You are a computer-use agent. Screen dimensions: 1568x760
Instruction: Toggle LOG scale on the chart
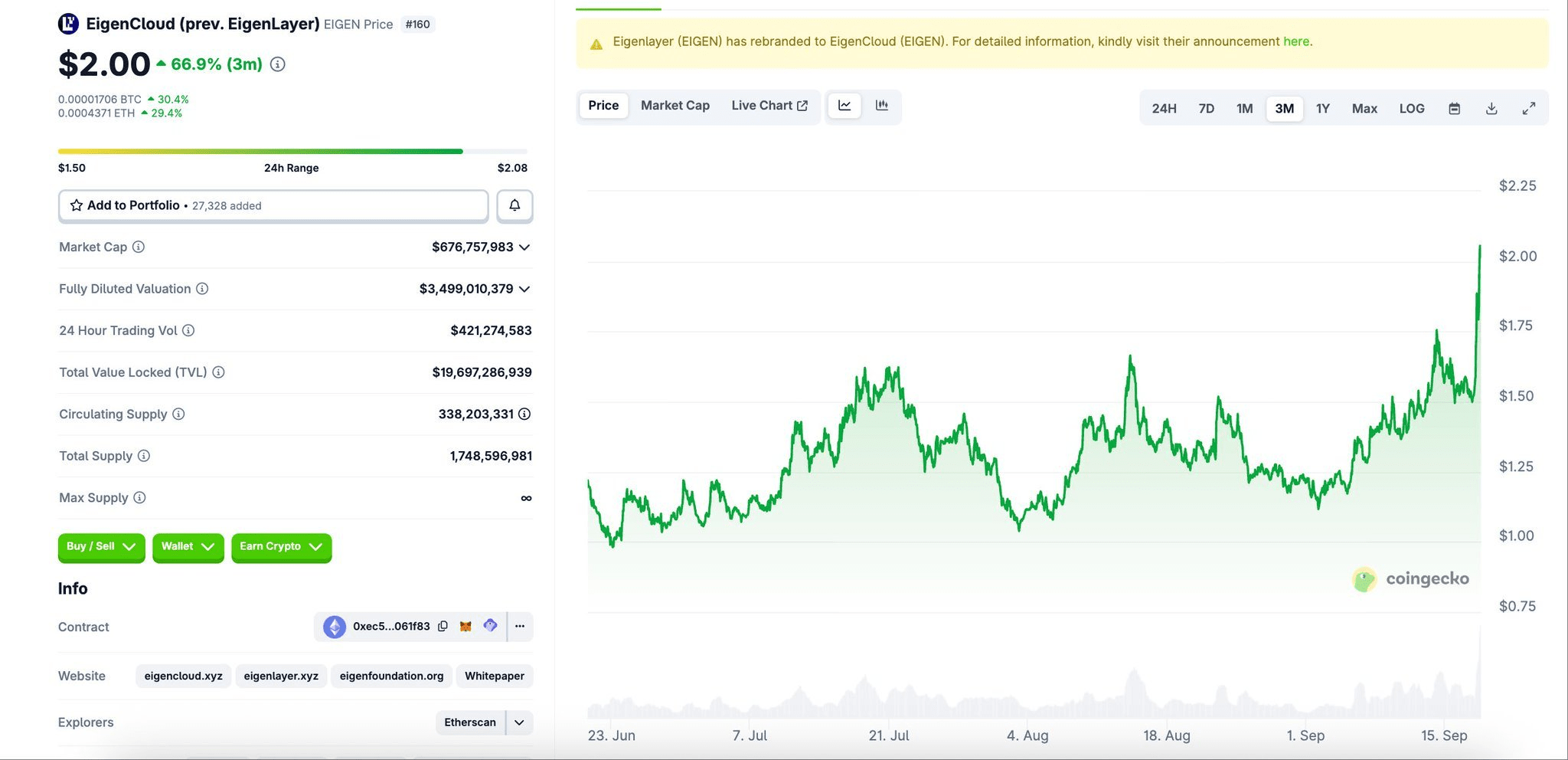[1411, 109]
